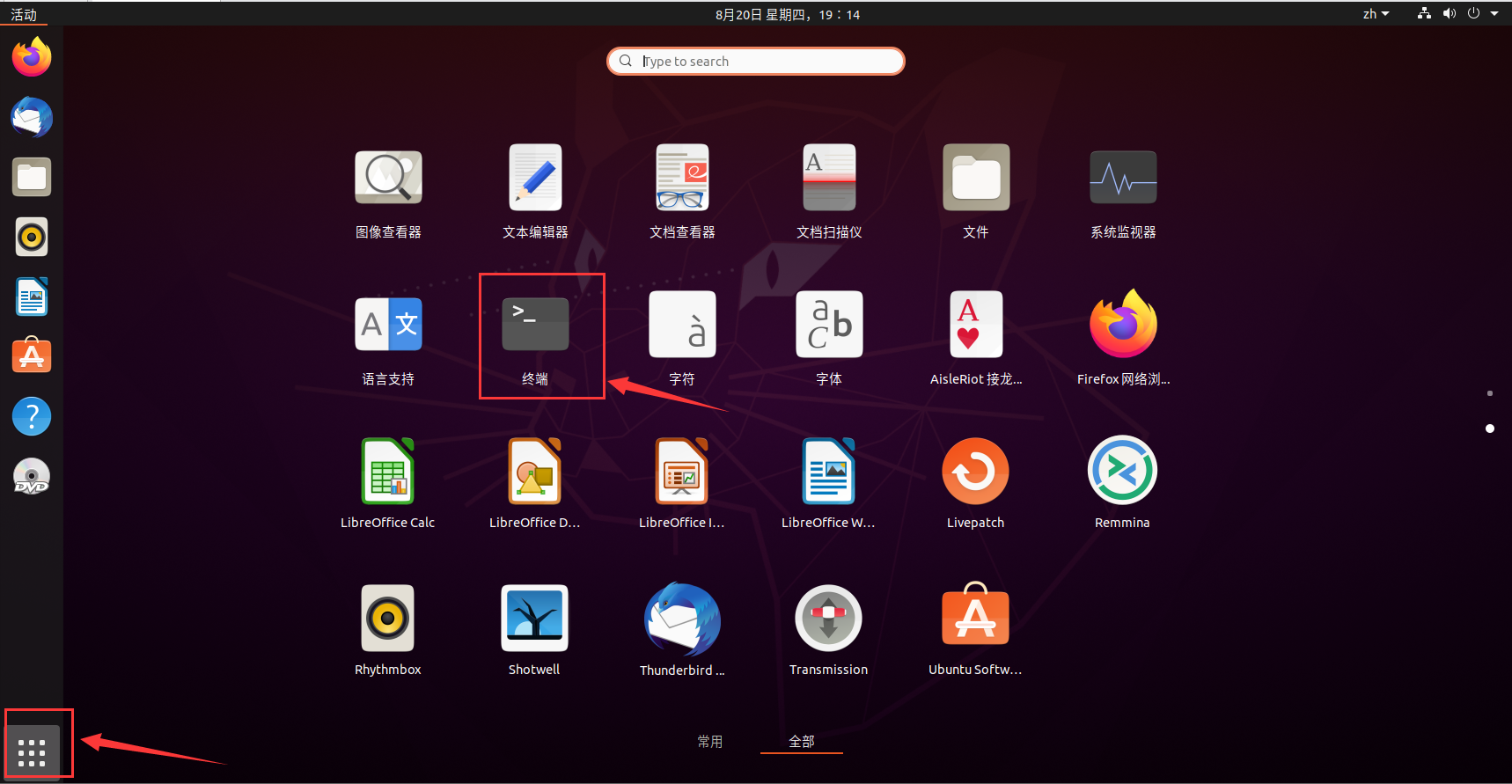Viewport: 1512px width, 784px height.
Task: Open the 图像查看器 image viewer app
Action: point(388,177)
